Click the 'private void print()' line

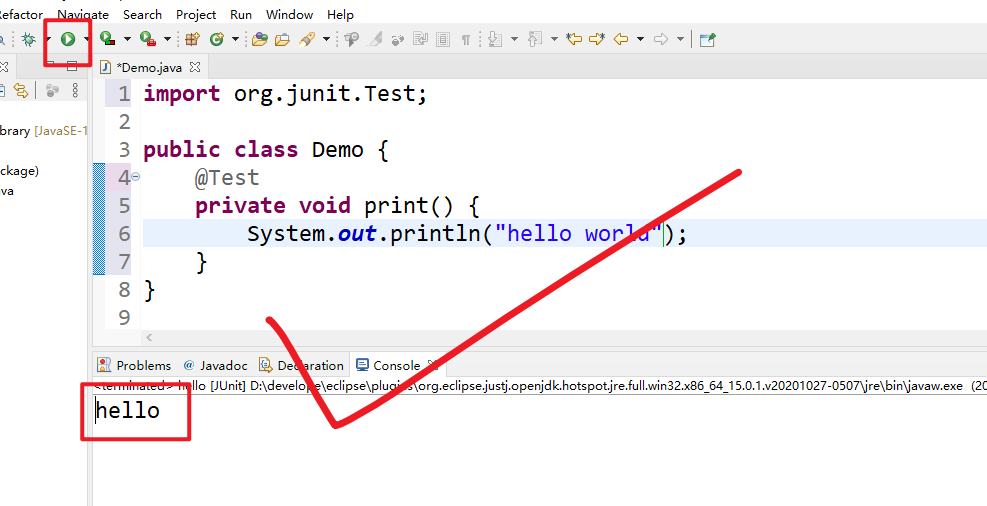(x=337, y=206)
